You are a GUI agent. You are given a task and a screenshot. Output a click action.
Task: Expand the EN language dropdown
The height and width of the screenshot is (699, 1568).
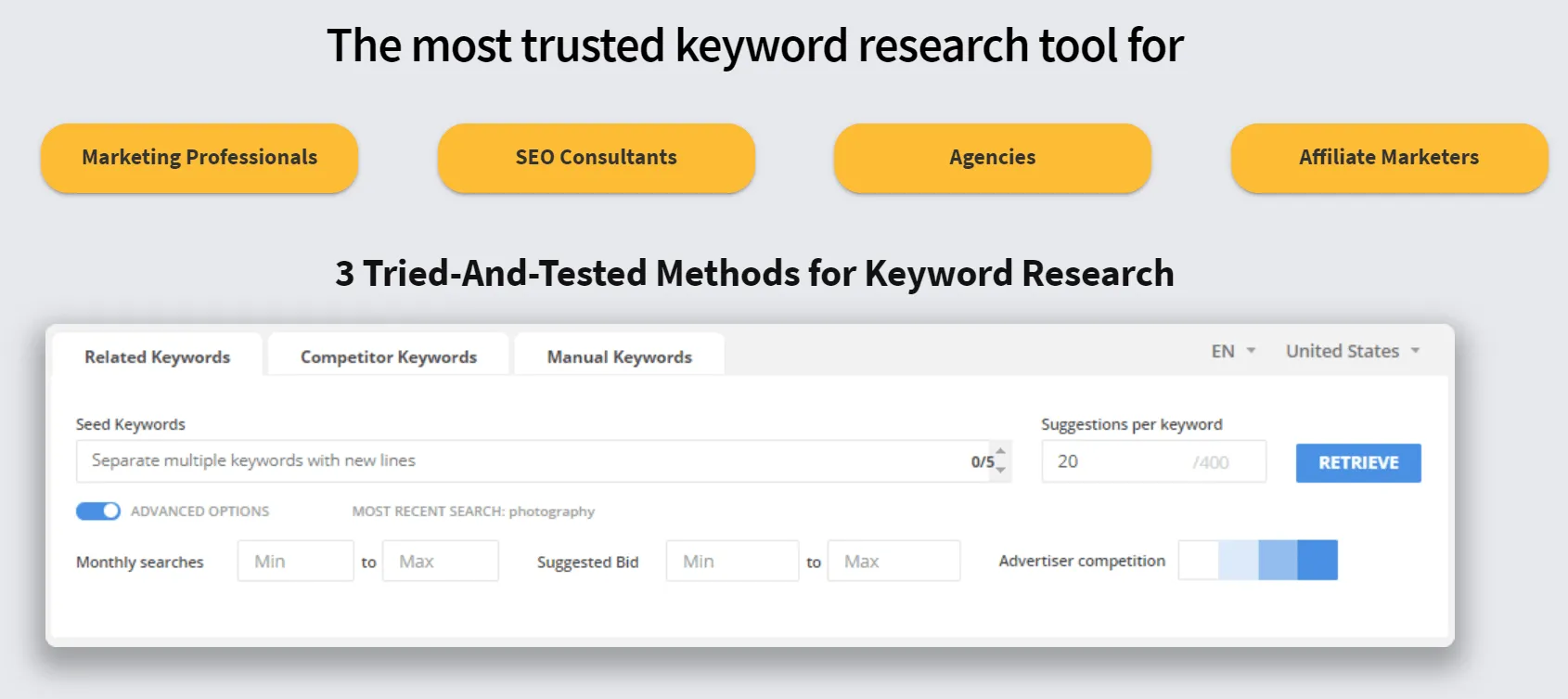(x=1233, y=351)
